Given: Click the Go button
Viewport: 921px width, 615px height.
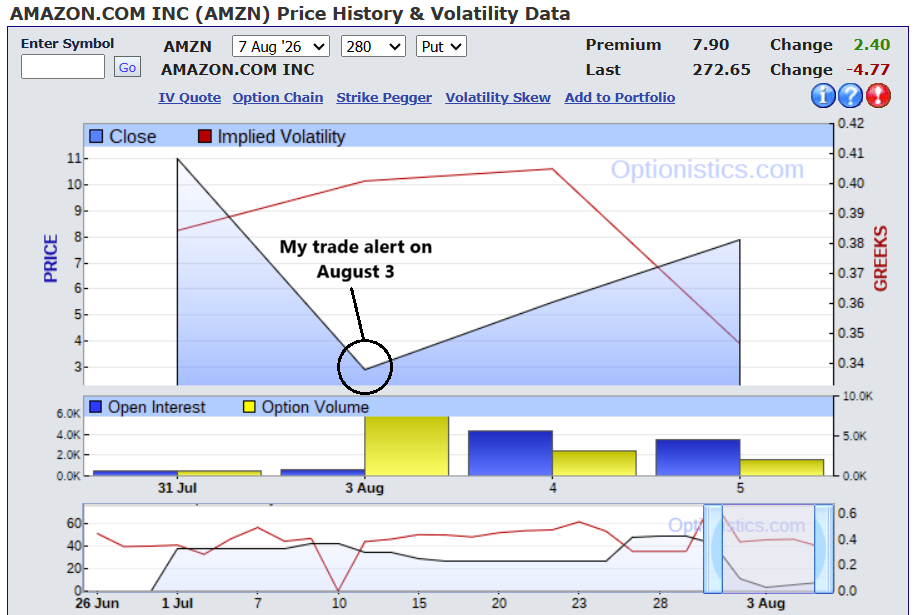Looking at the screenshot, I should (x=127, y=68).
